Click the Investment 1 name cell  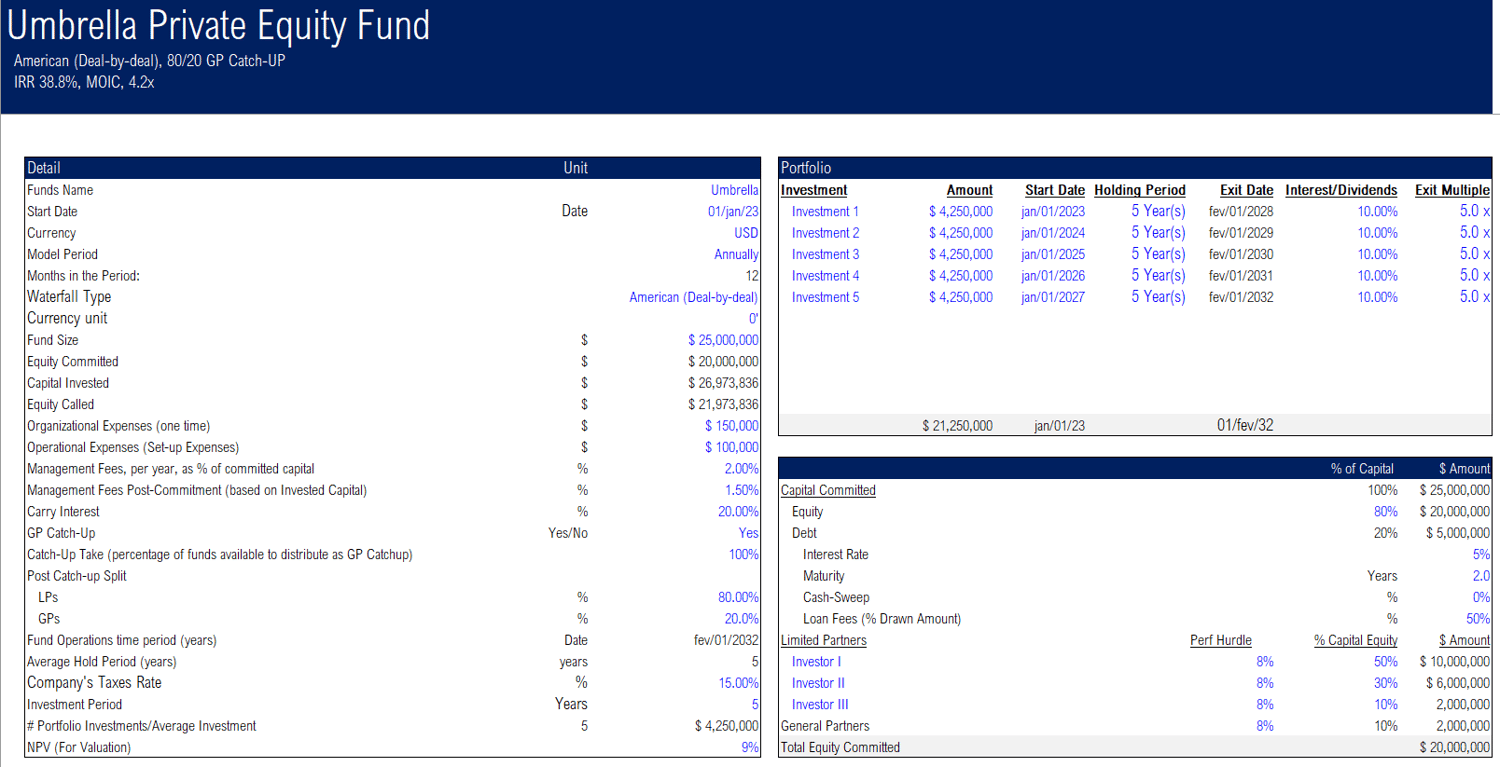click(825, 211)
